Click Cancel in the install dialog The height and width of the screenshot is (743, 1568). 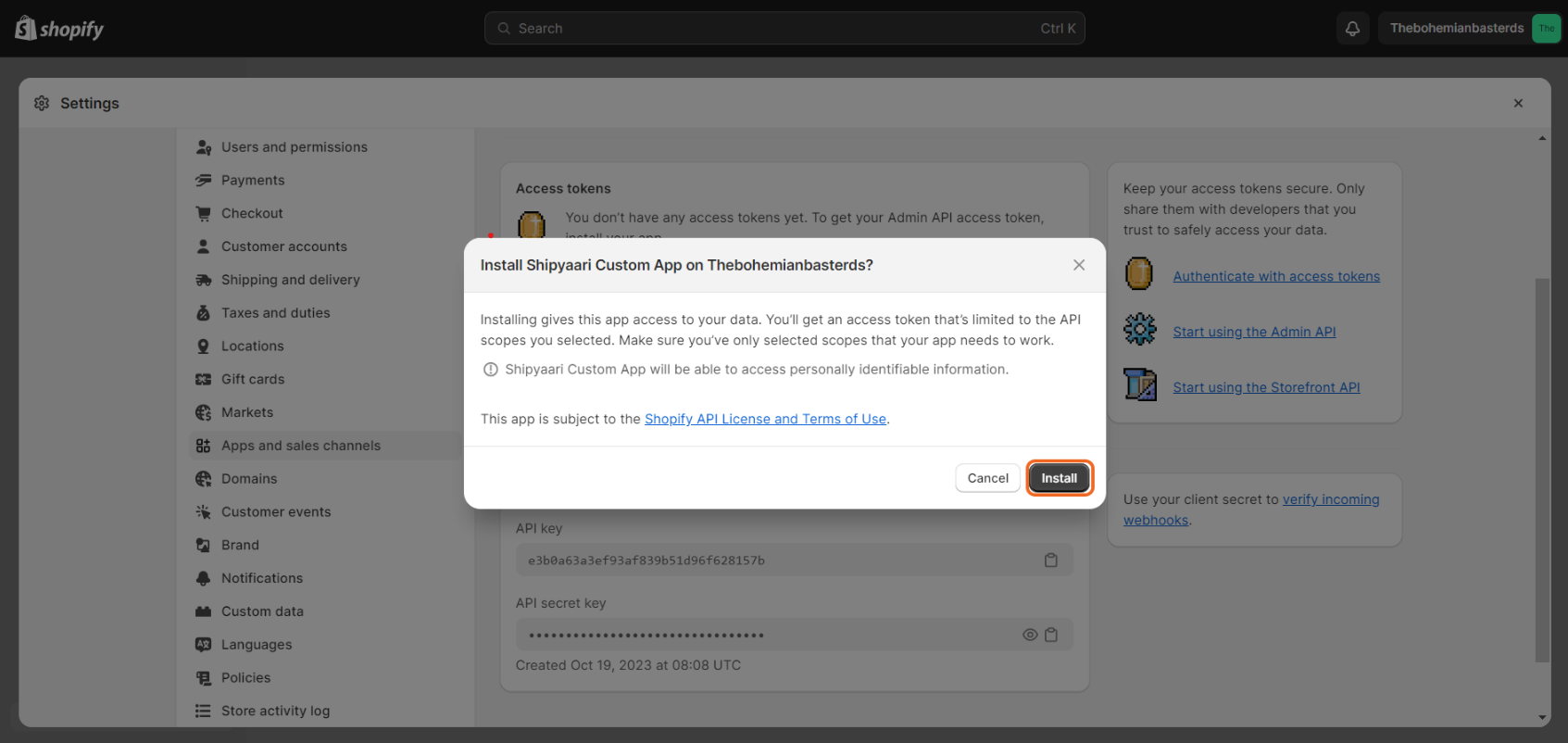click(x=987, y=478)
